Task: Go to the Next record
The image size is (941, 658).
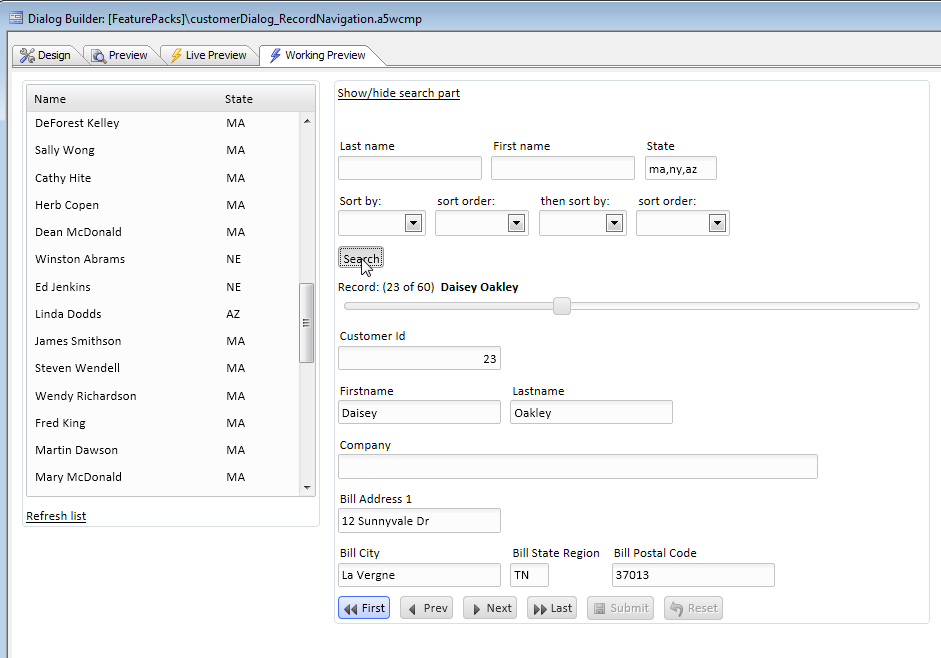Action: tap(490, 608)
